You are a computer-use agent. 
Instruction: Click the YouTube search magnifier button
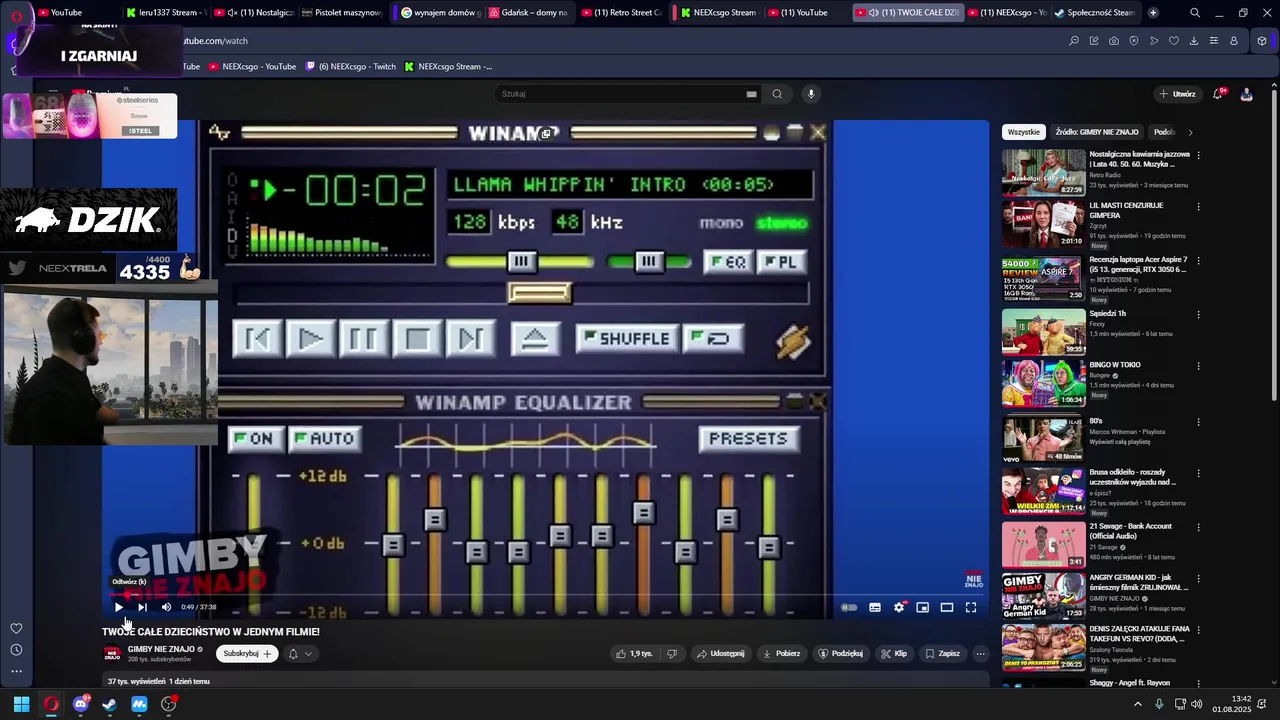(777, 94)
